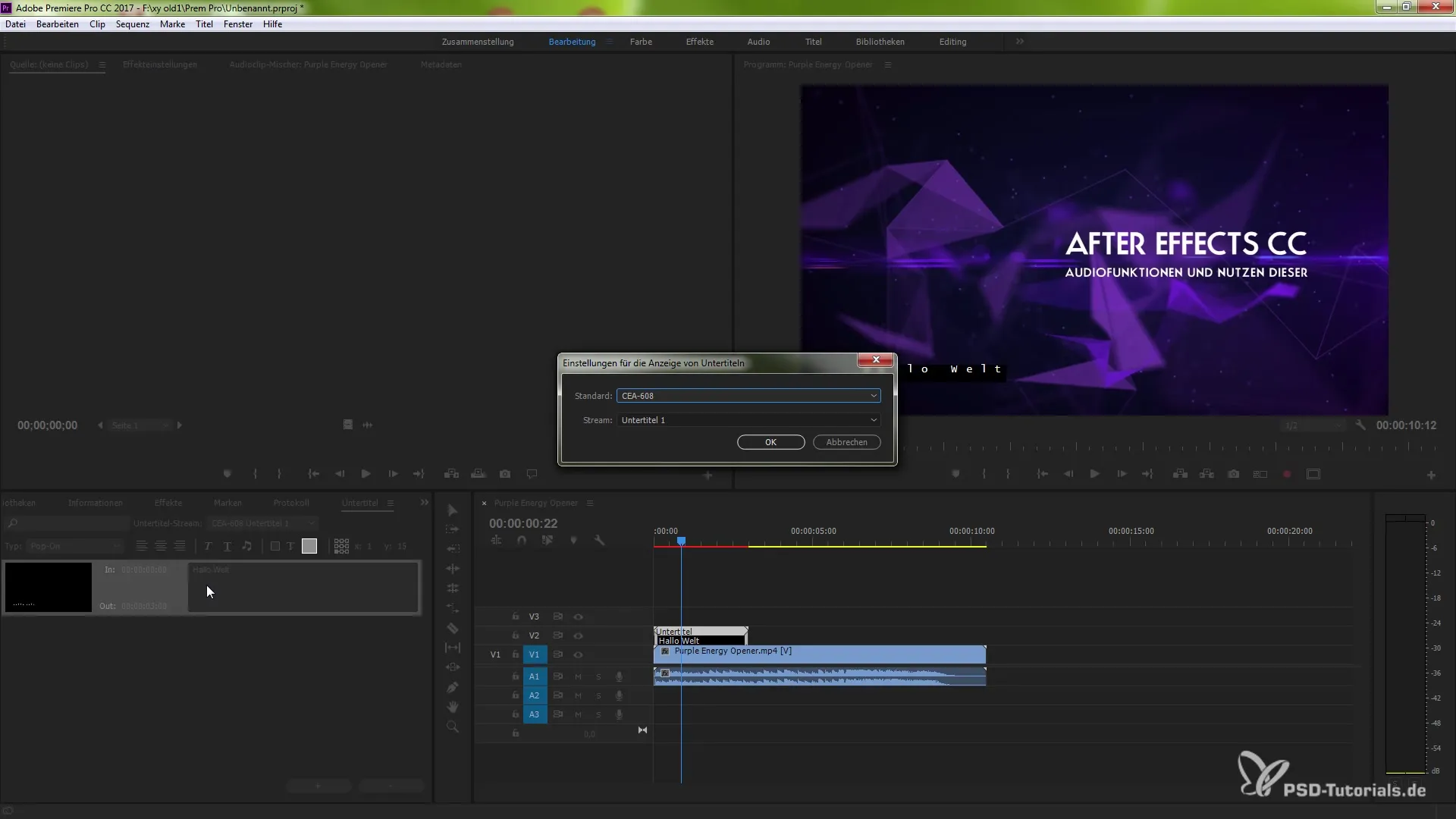
Task: Toggle timeline Snap magnet icon
Action: (x=522, y=541)
